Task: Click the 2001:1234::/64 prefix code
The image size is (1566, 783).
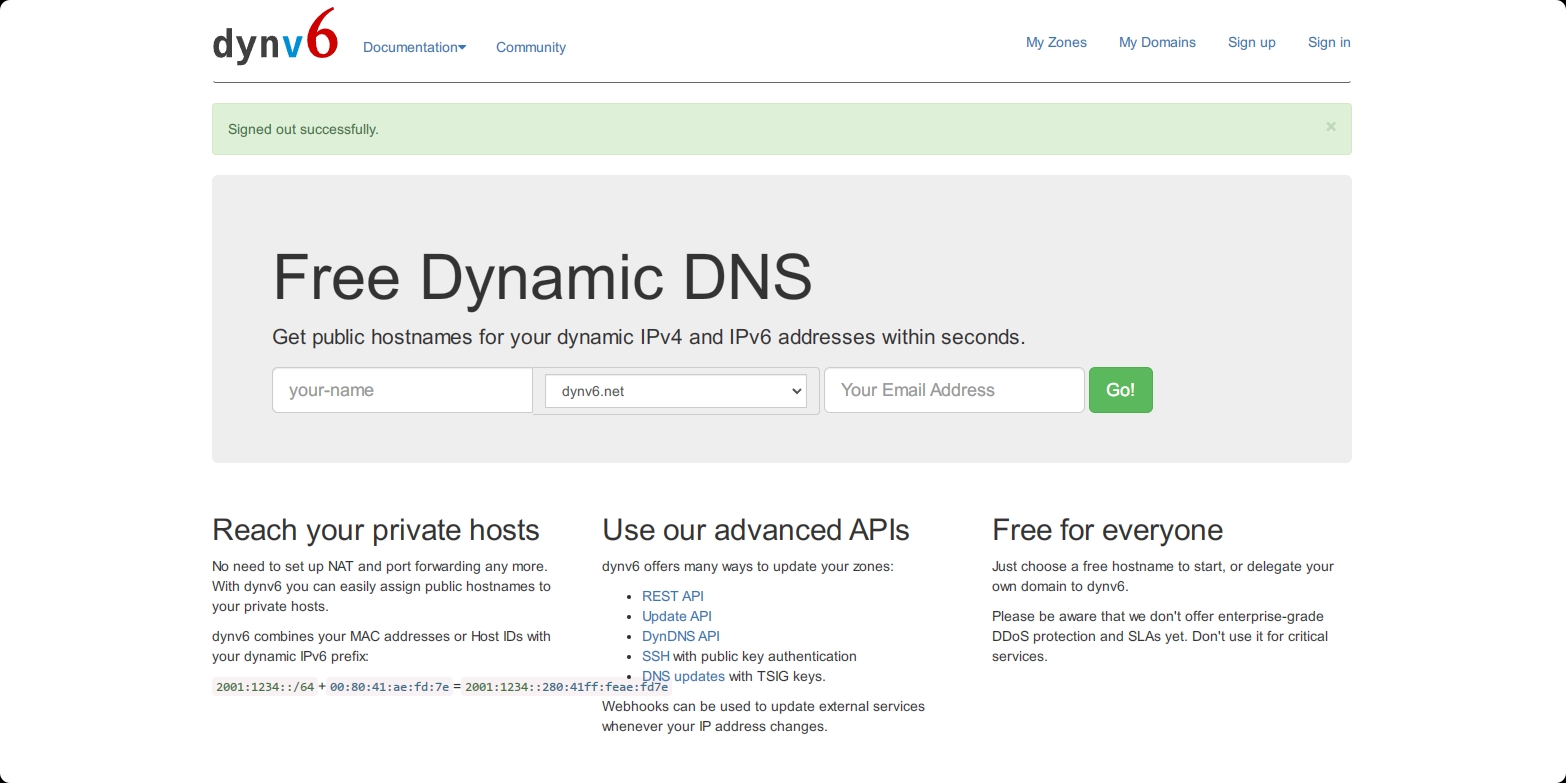Action: coord(265,687)
